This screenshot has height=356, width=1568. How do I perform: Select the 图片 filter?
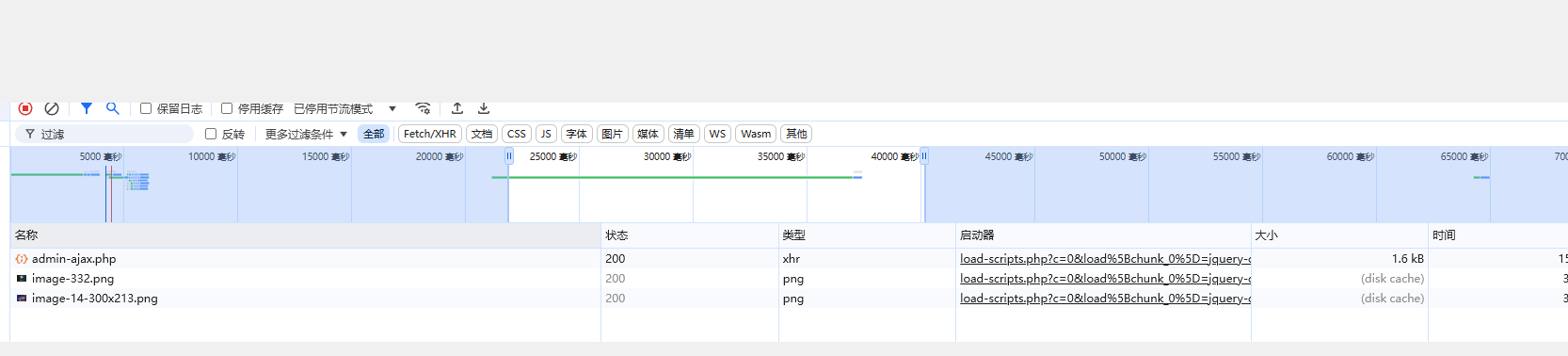(x=613, y=134)
